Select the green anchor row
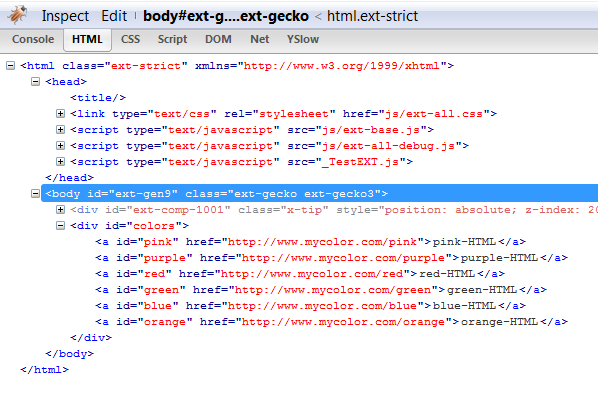Screen dimensions: 598x398 321,290
